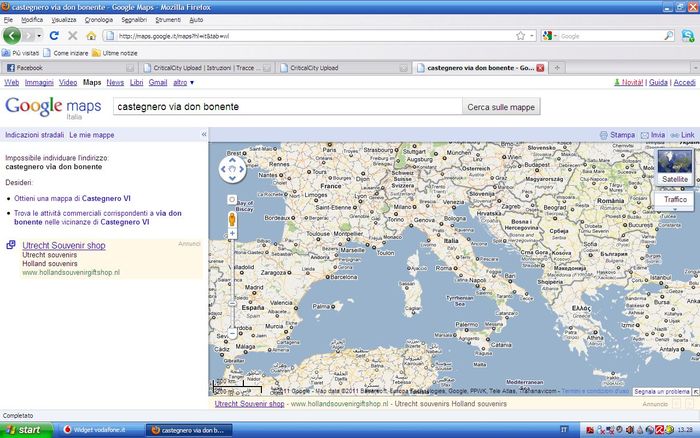Click the address bar URL field
700x438 pixels.
click(x=315, y=36)
